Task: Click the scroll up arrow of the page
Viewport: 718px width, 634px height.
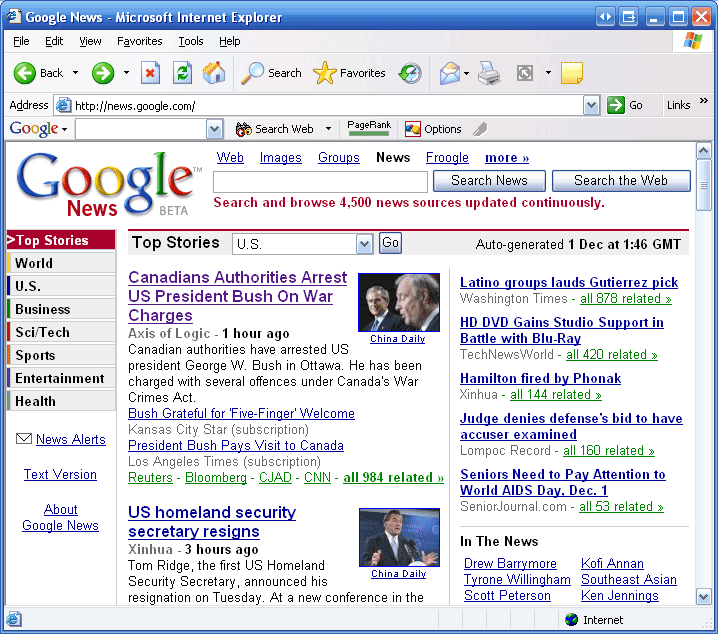Action: tap(703, 151)
